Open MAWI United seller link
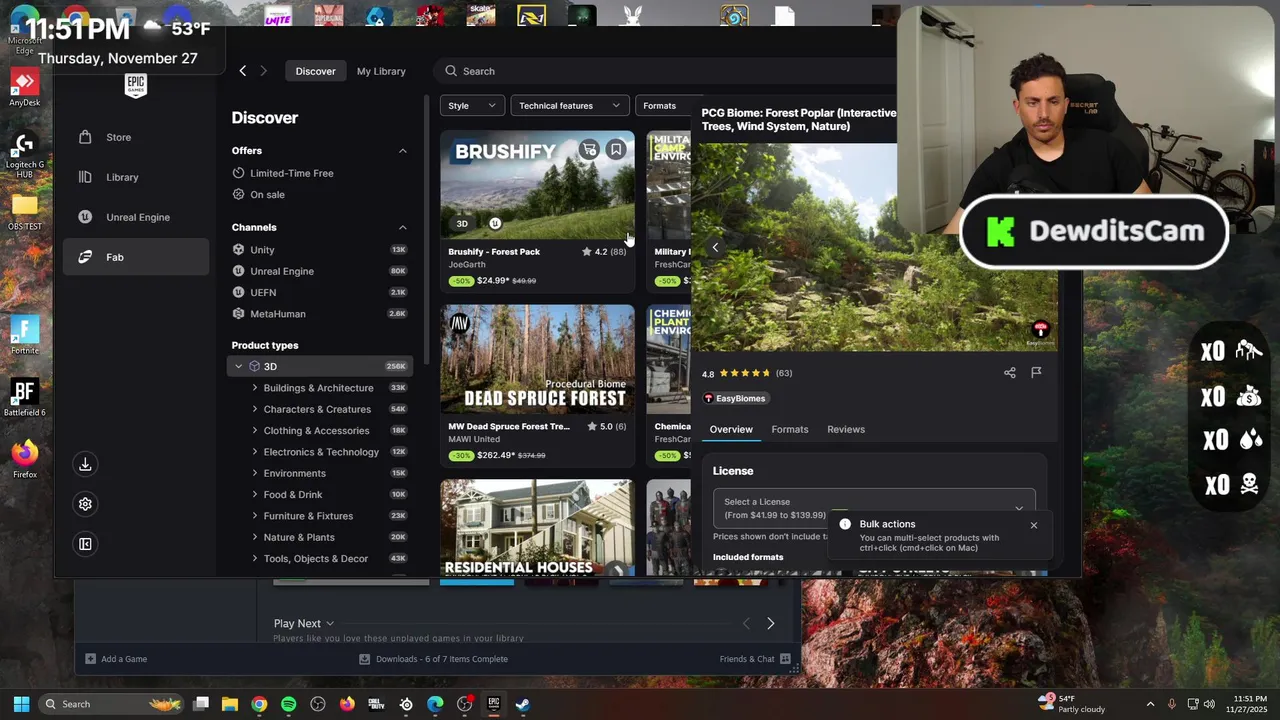 tap(474, 439)
